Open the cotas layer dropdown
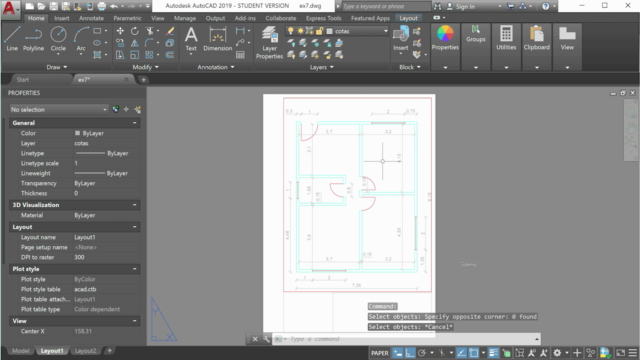 click(x=385, y=31)
